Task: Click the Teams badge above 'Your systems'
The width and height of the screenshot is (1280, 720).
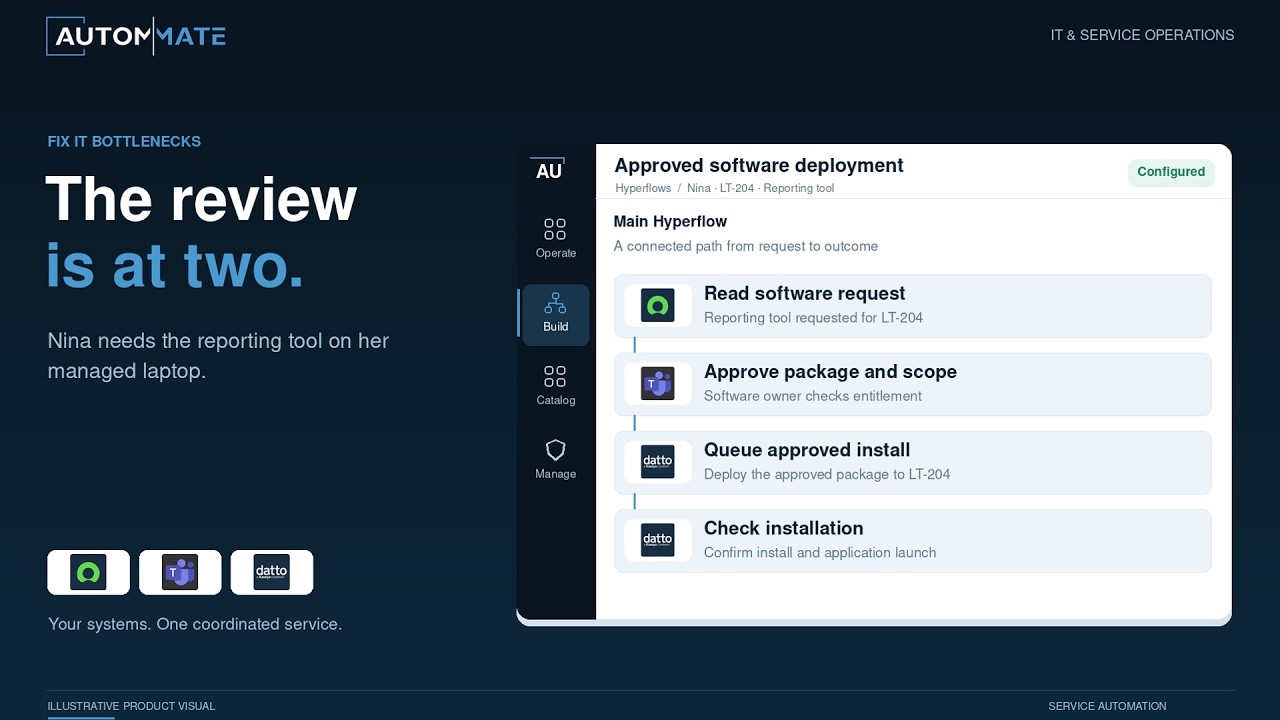Action: click(x=180, y=572)
